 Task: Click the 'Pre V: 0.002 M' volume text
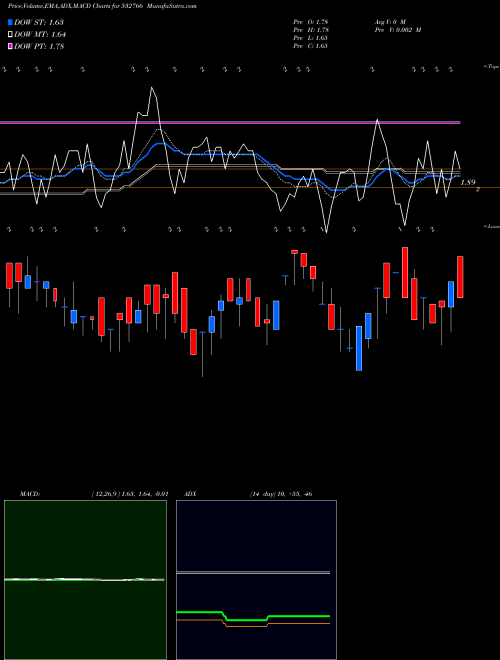tap(398, 30)
